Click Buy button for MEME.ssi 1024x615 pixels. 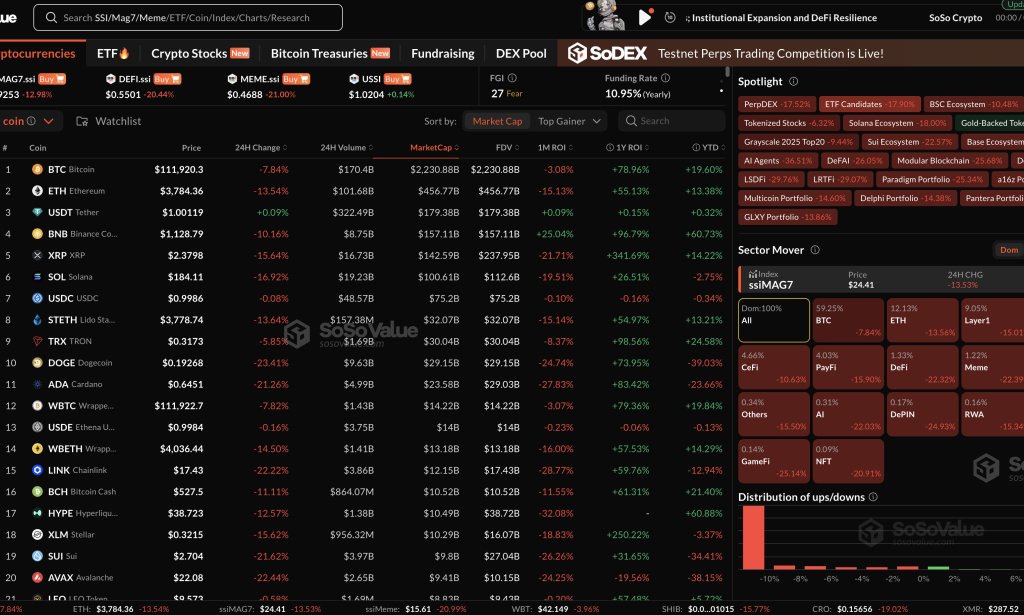point(296,79)
